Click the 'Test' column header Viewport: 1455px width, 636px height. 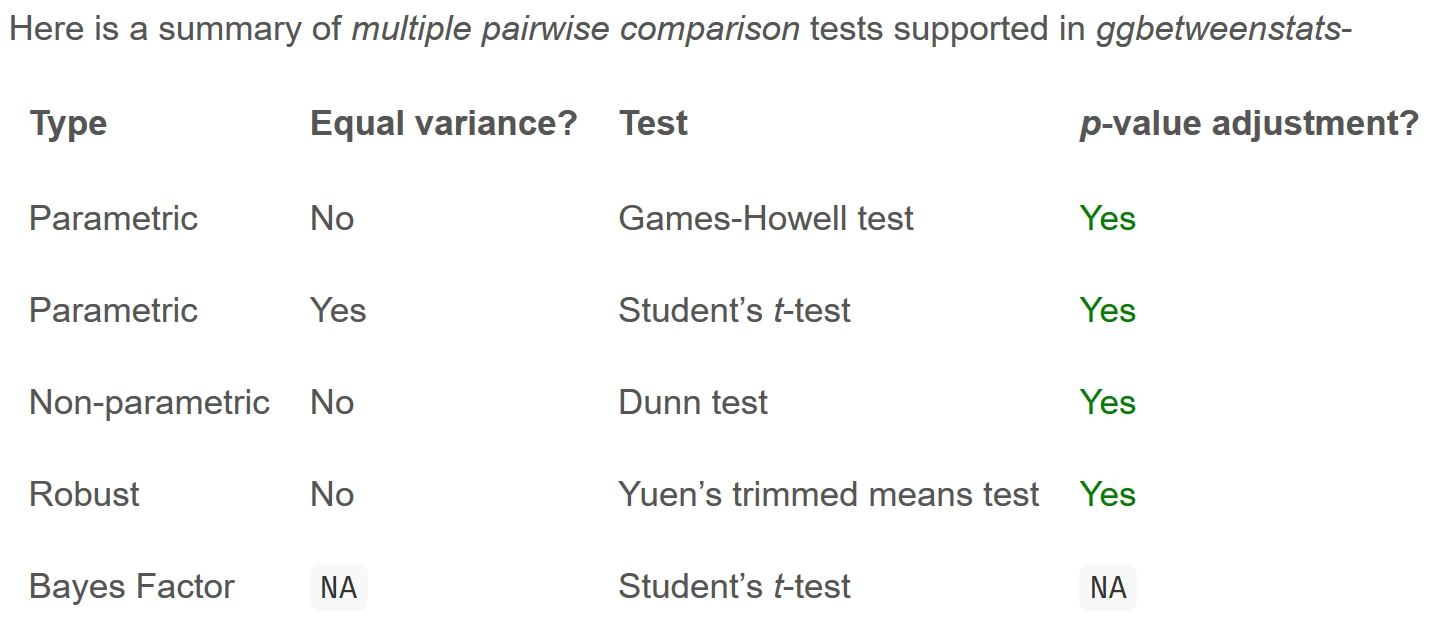[653, 124]
